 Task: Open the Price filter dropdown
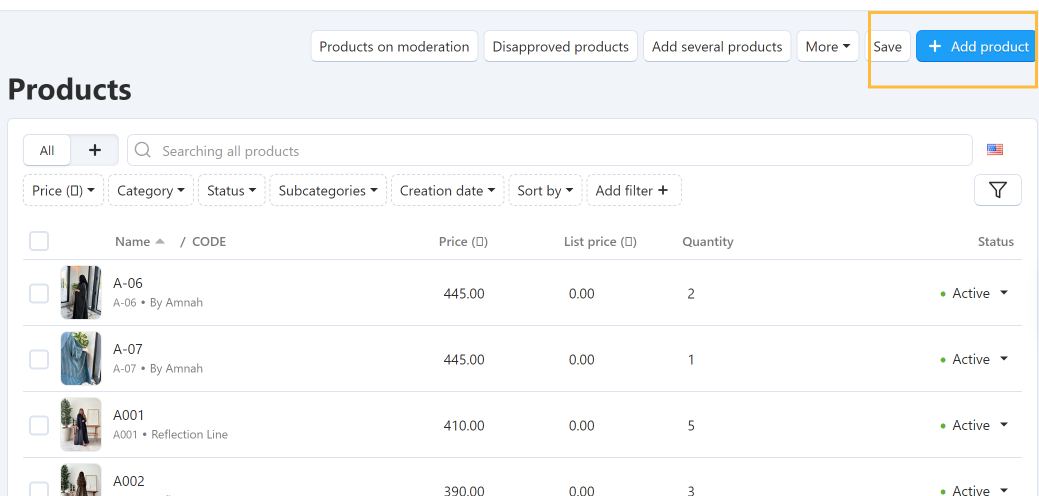(x=64, y=191)
